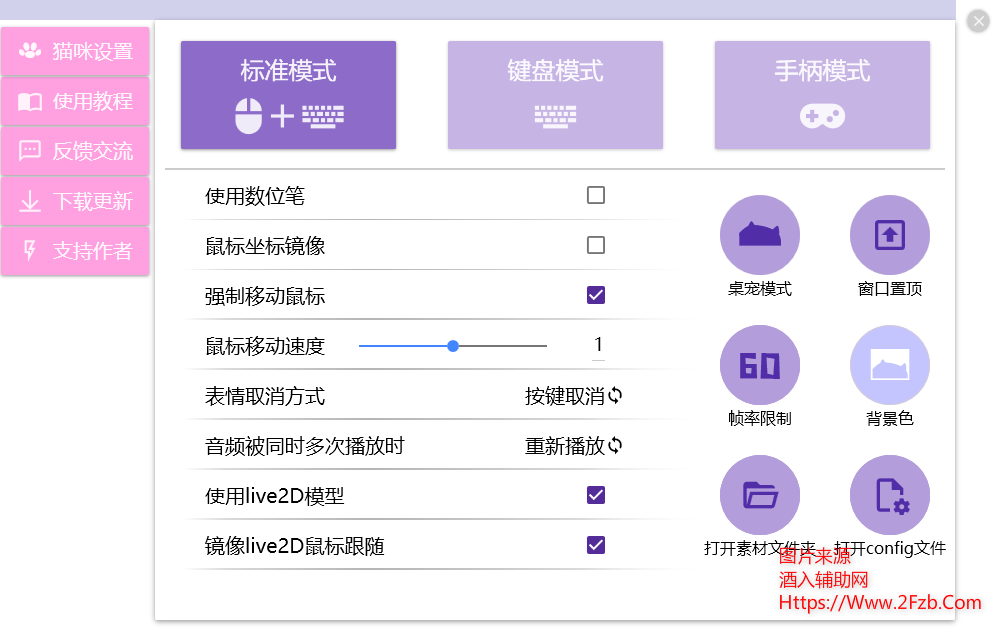Open the 帧率限制 60 fps icon
This screenshot has width=1000, height=630.
pos(759,365)
